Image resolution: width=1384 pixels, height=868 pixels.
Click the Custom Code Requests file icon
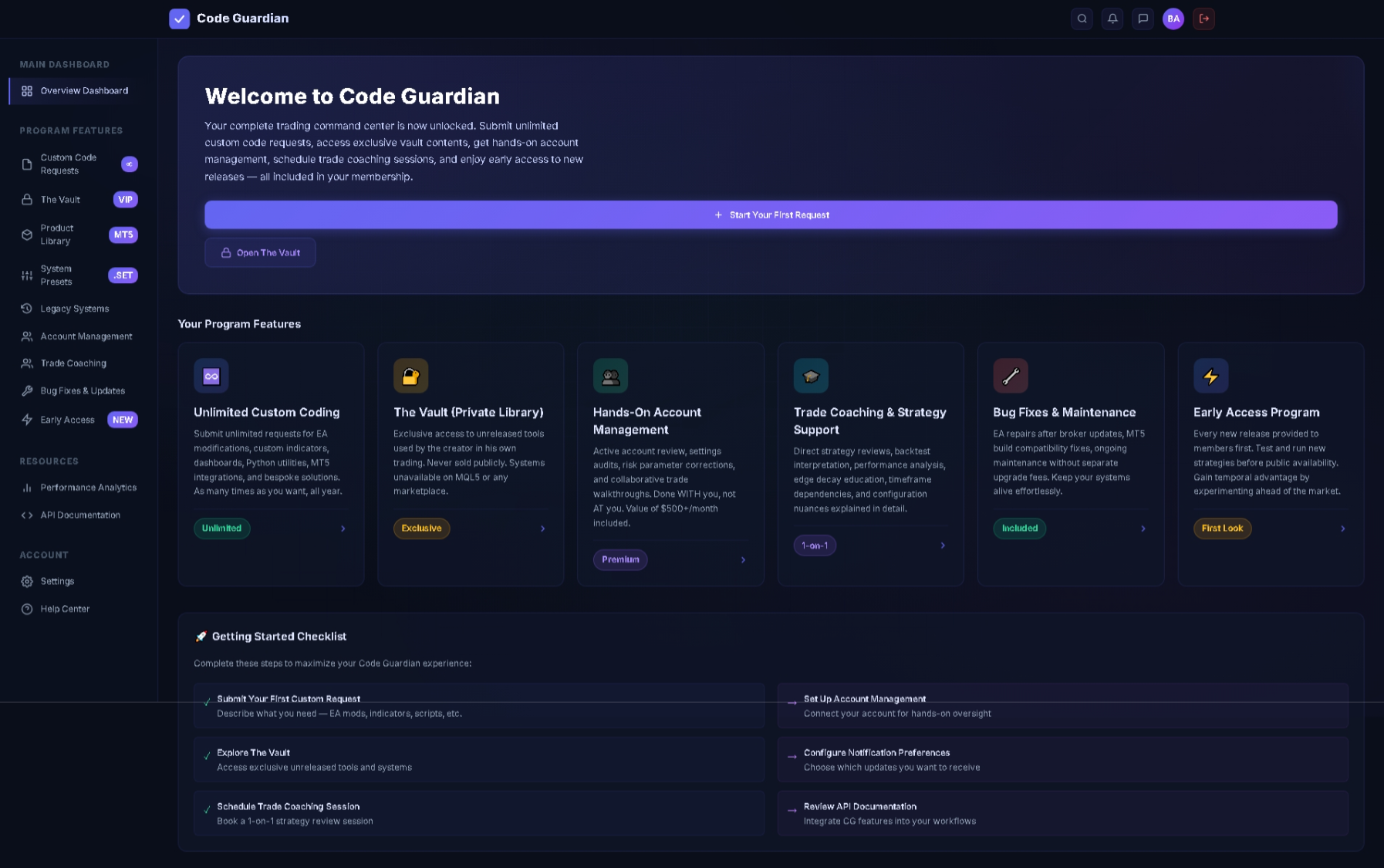coord(27,164)
